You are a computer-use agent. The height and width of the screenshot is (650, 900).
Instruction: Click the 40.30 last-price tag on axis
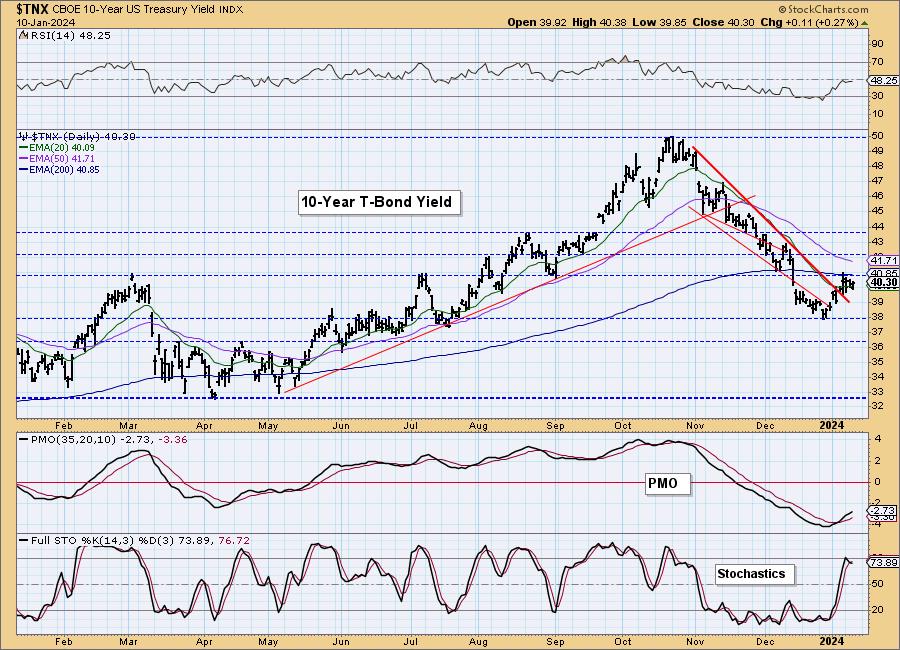[884, 282]
